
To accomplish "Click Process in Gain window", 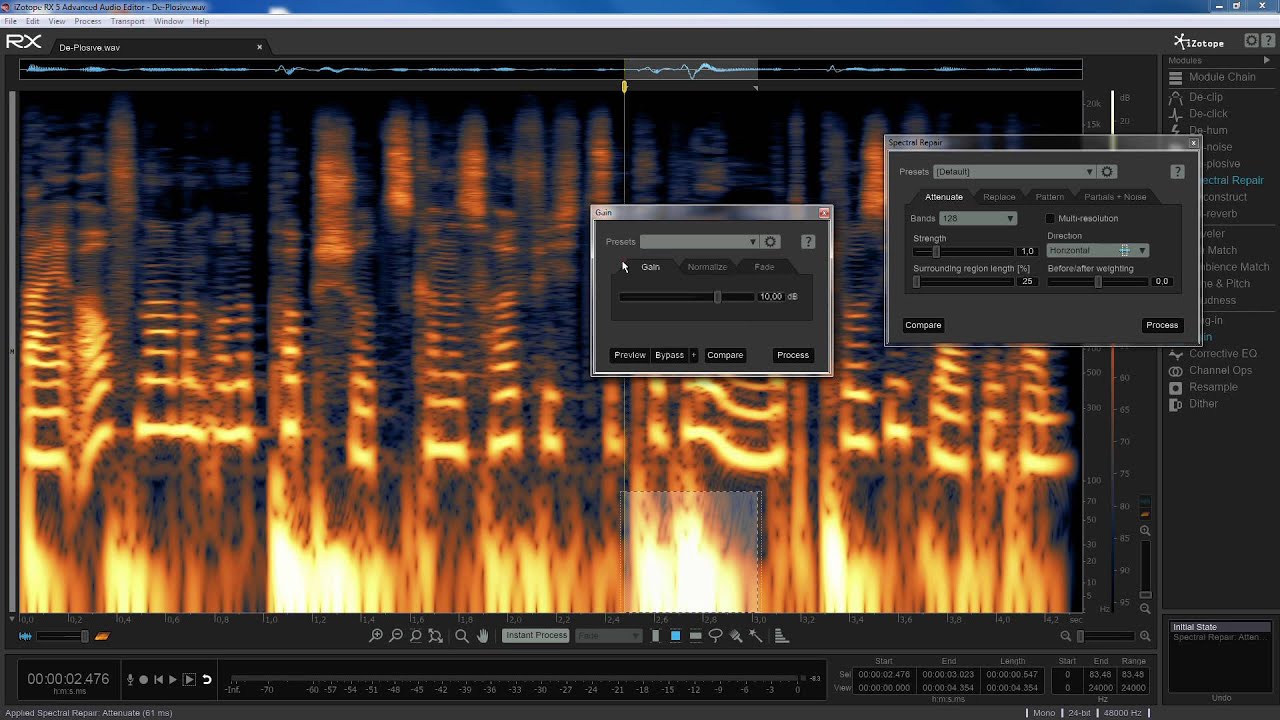I will [x=793, y=355].
